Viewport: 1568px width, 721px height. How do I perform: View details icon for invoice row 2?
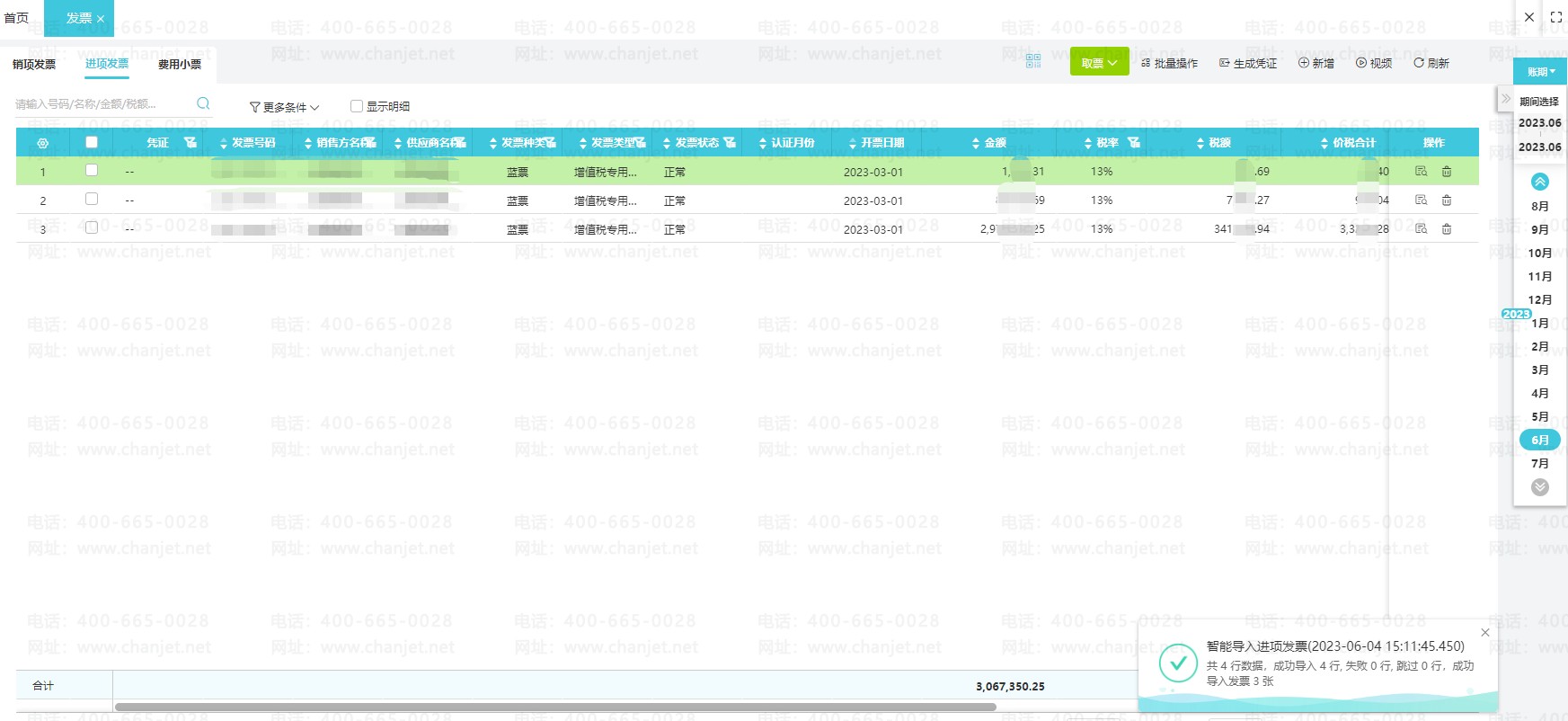[x=1421, y=200]
